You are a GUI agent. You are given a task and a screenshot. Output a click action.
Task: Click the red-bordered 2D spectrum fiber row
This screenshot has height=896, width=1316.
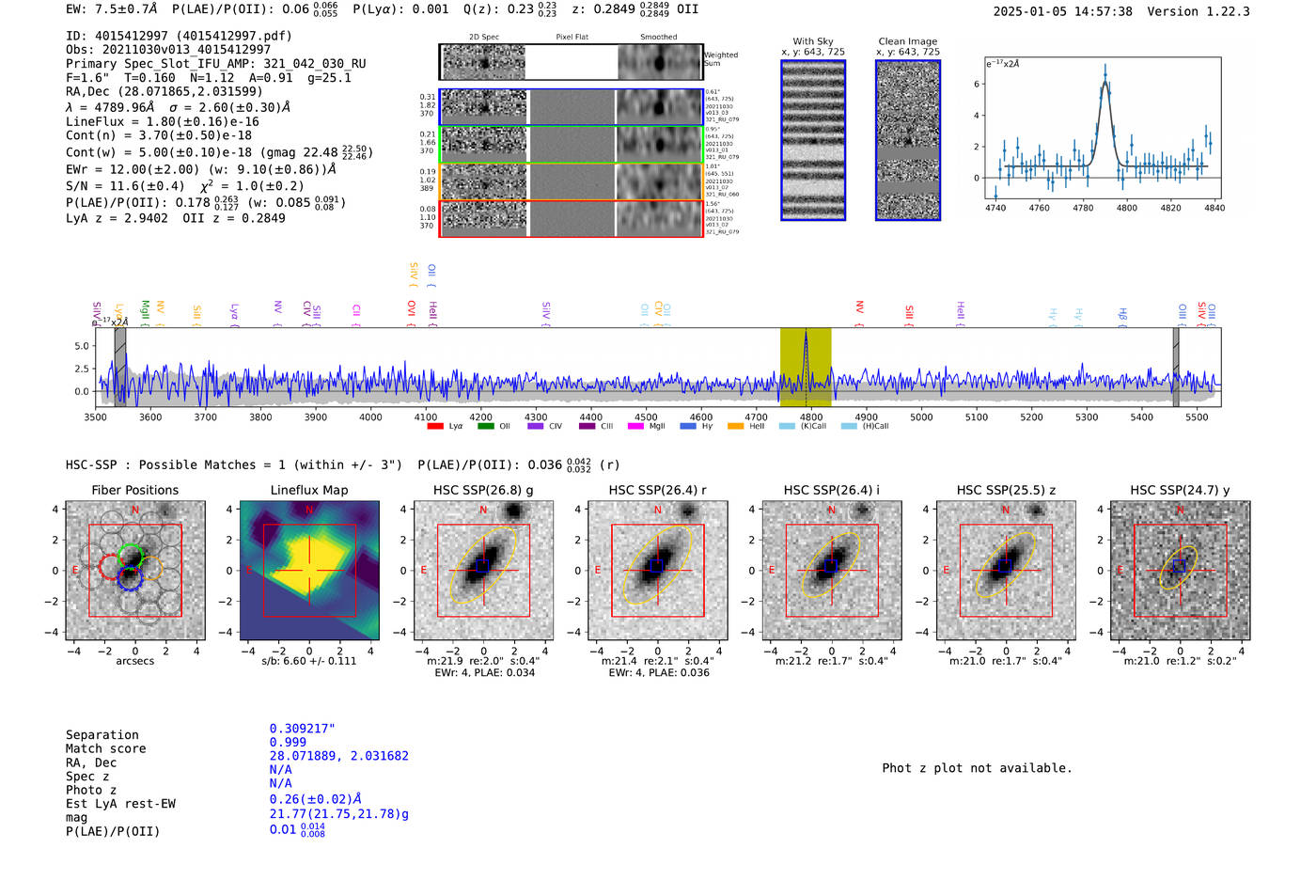[x=571, y=218]
